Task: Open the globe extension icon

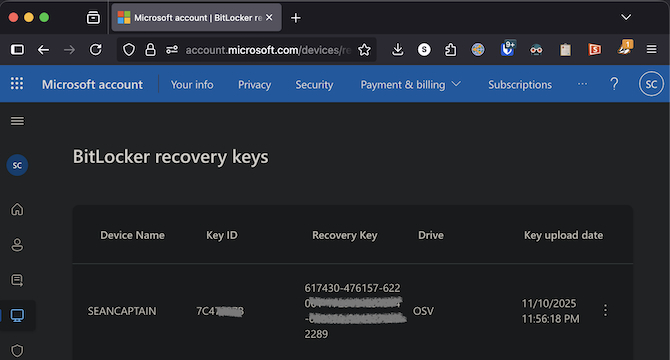Action: coord(478,50)
